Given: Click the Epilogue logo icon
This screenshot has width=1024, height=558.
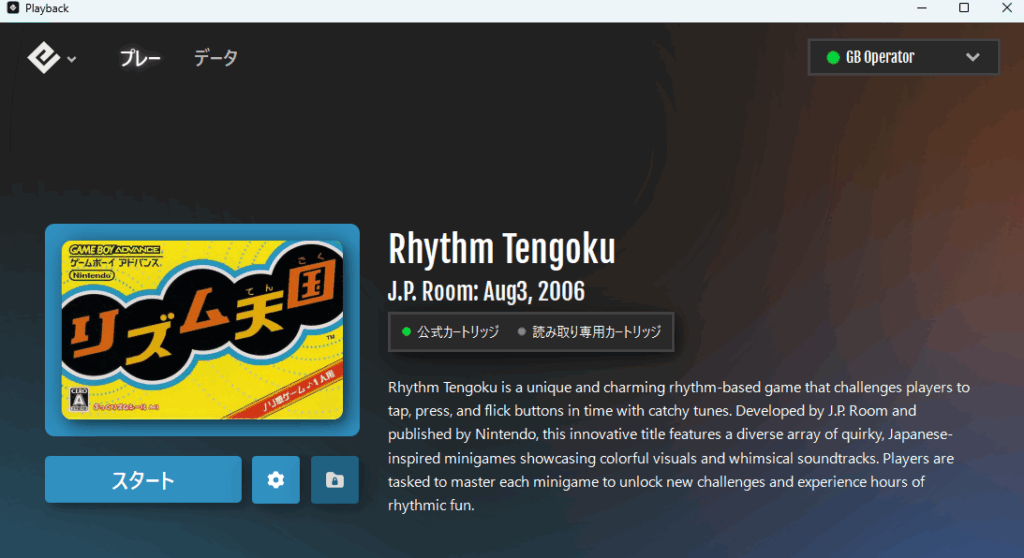Looking at the screenshot, I should (43, 57).
